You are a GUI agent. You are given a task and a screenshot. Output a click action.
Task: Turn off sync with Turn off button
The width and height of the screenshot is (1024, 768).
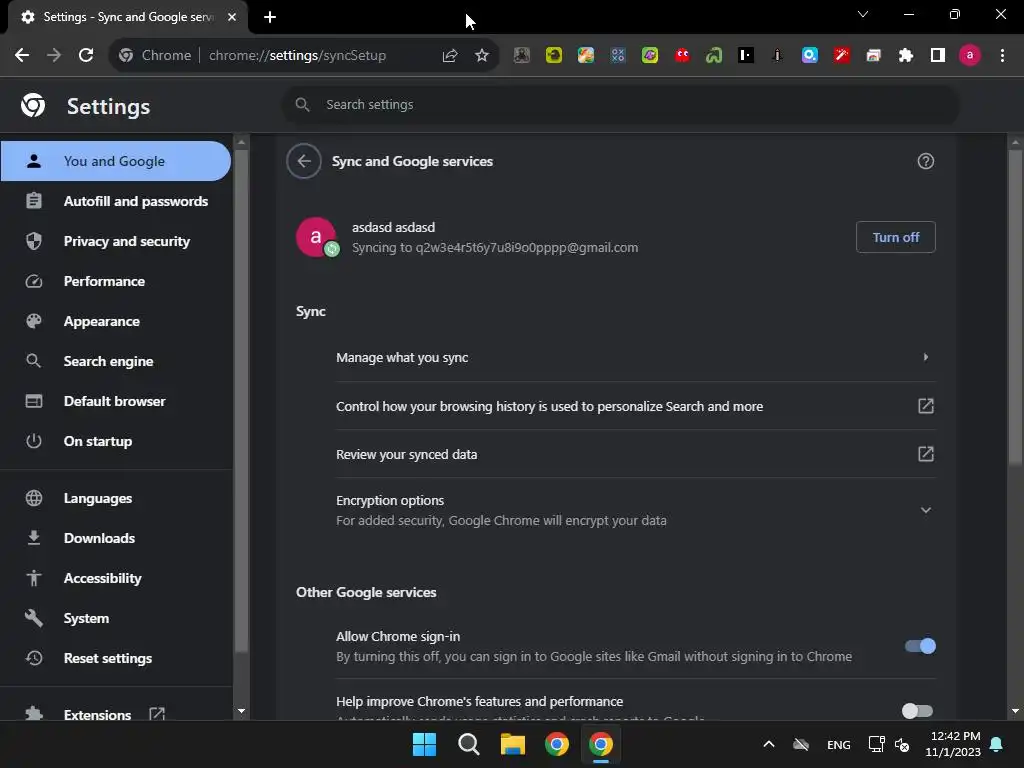tap(895, 237)
